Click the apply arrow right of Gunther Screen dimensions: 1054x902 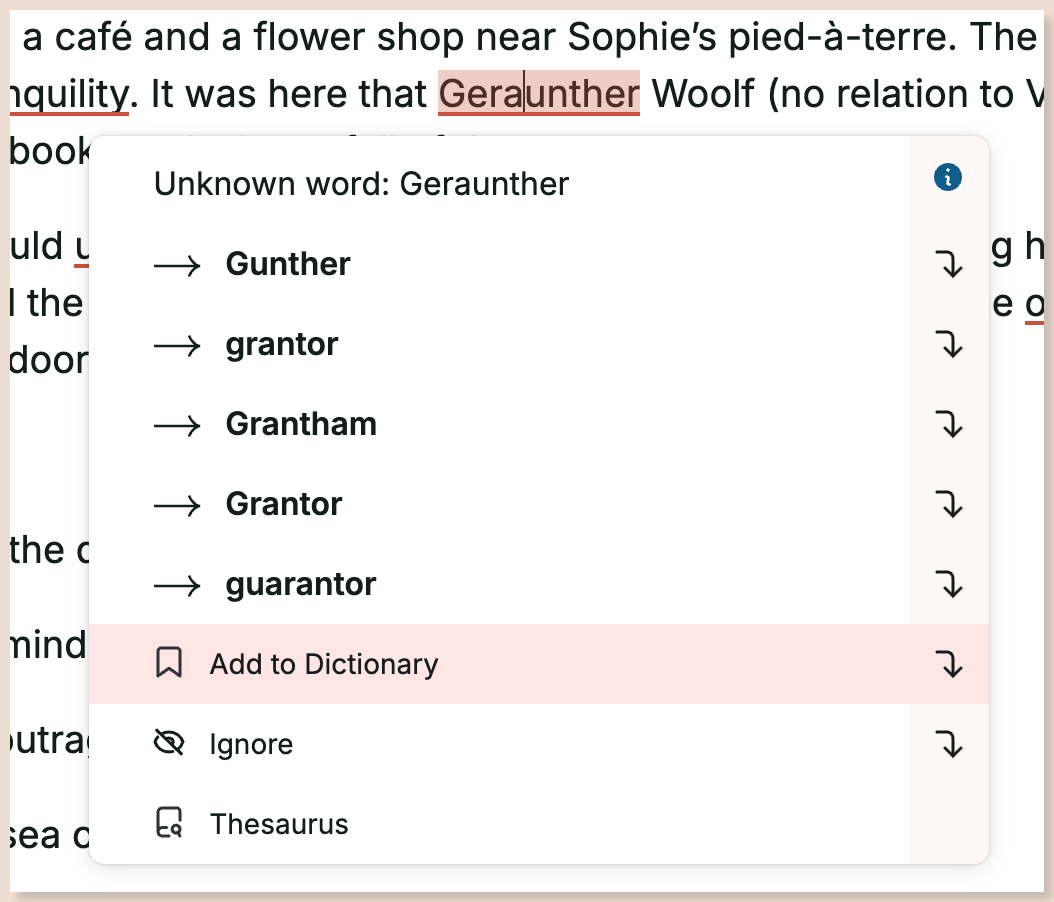948,265
